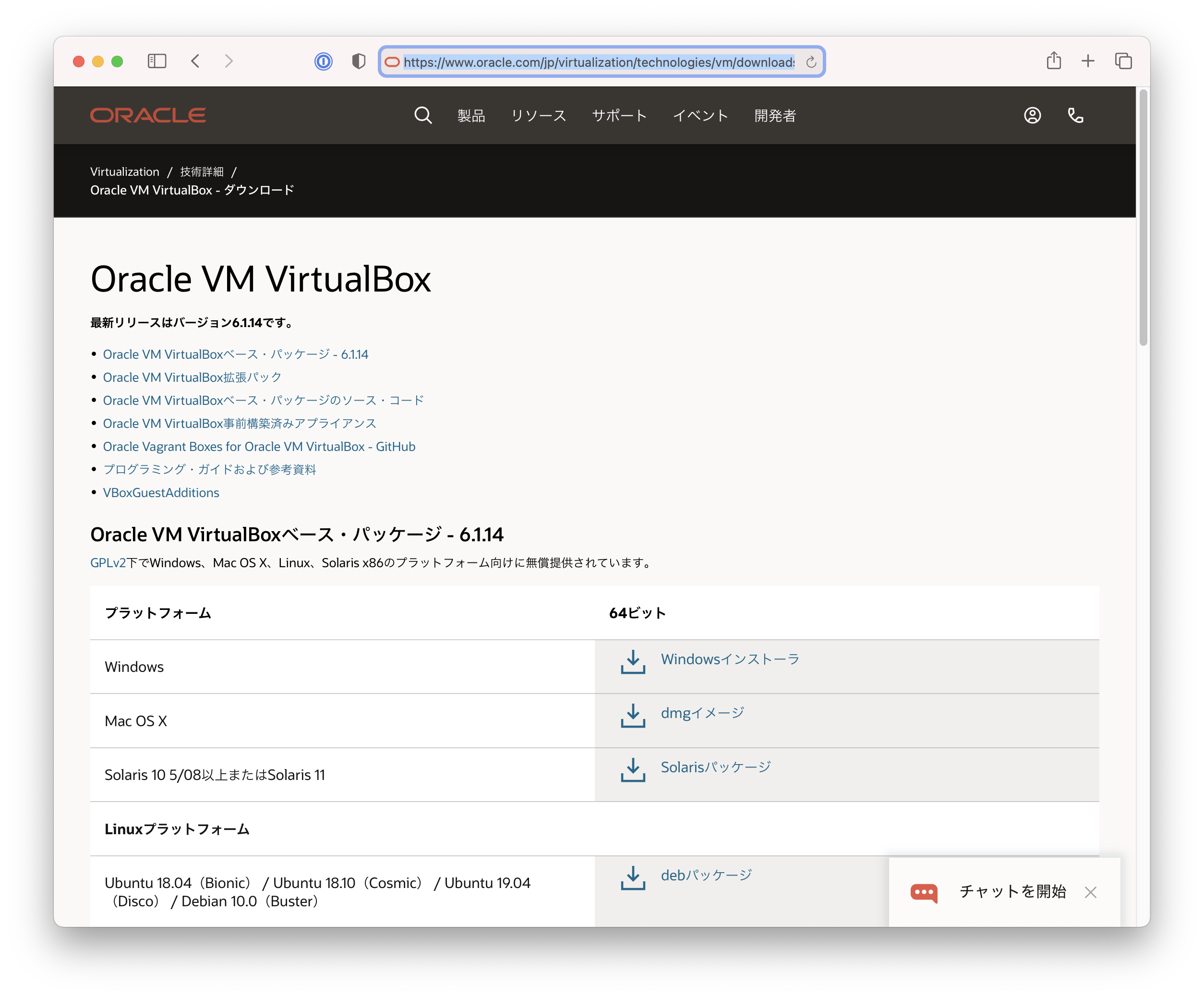Open the account profile icon
The width and height of the screenshot is (1204, 998).
tap(1032, 115)
